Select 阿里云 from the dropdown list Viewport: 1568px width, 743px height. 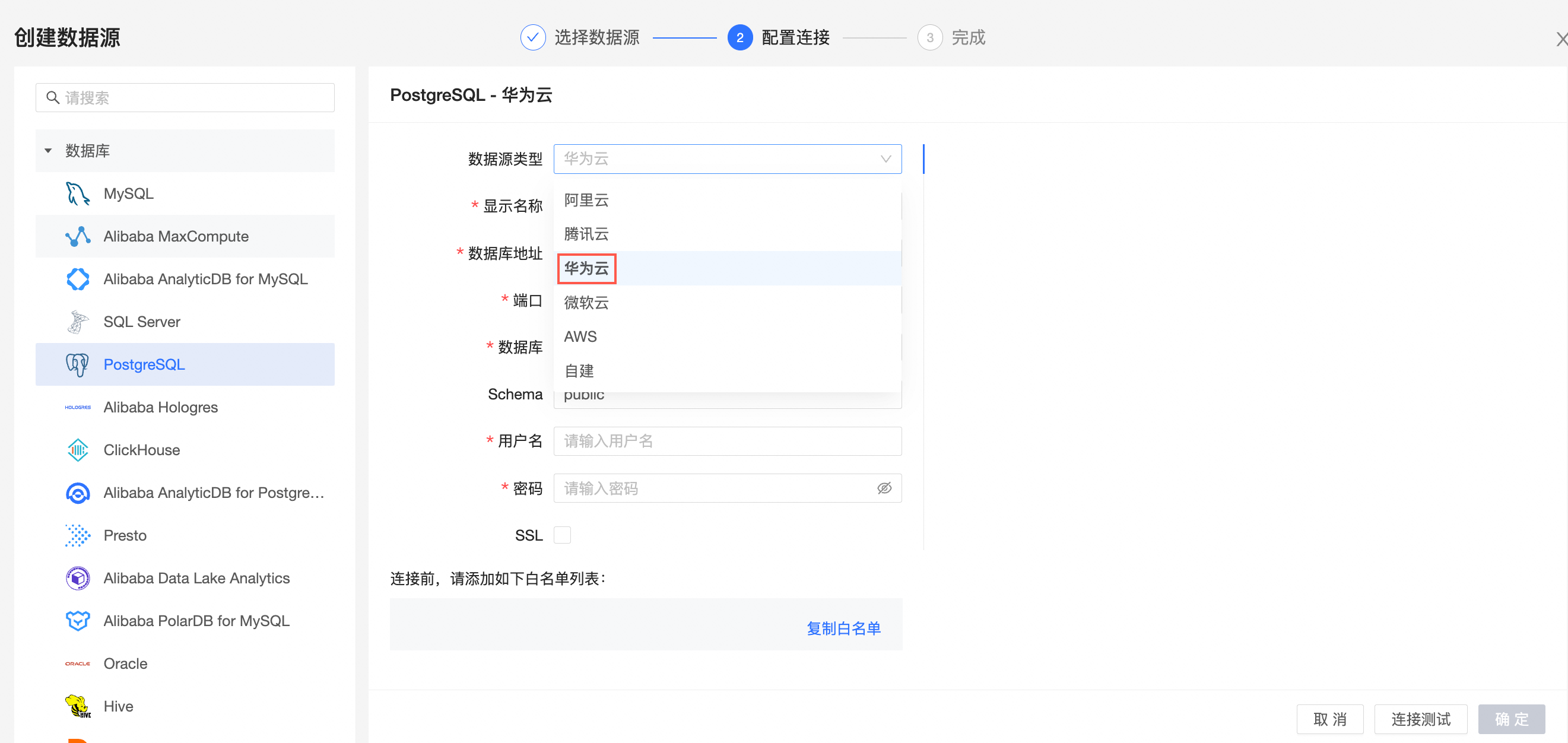coord(728,200)
